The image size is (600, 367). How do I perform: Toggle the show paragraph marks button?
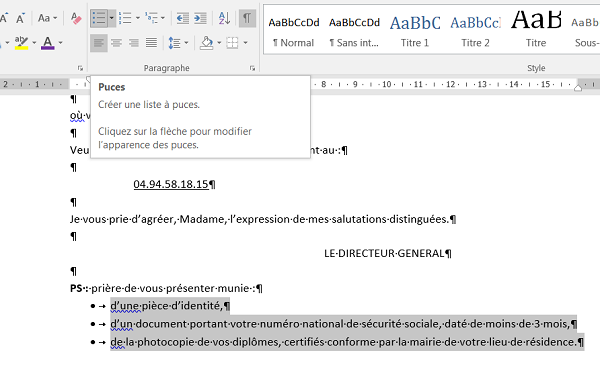[247, 18]
